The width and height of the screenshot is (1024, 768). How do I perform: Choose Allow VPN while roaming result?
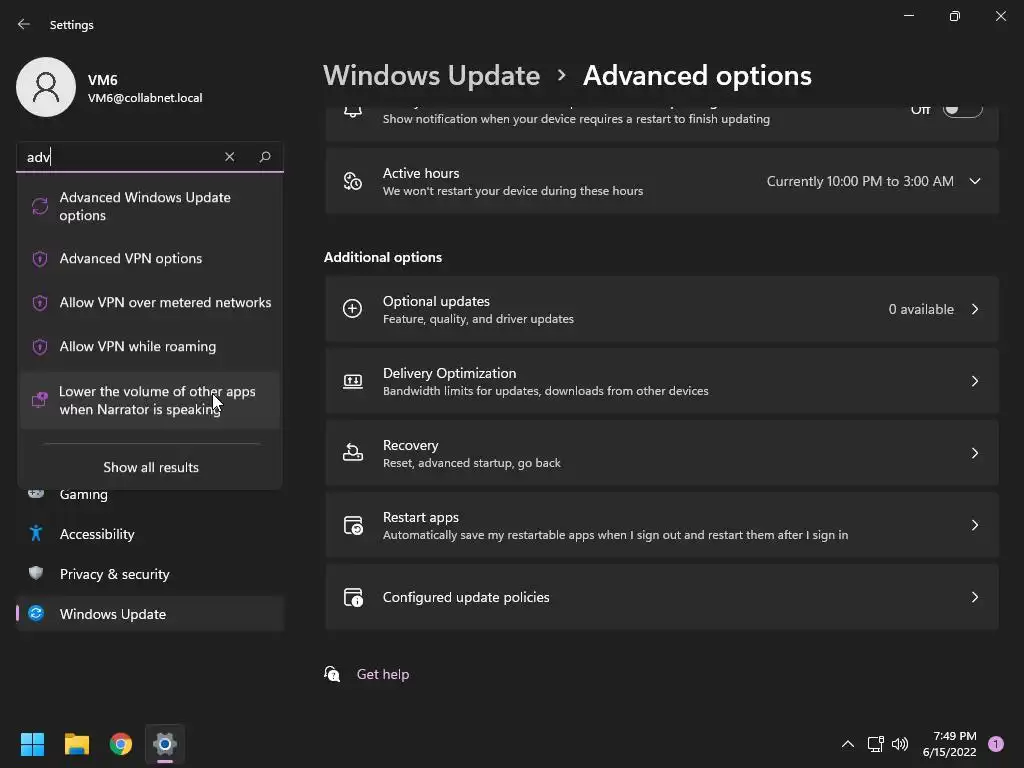[x=150, y=347]
